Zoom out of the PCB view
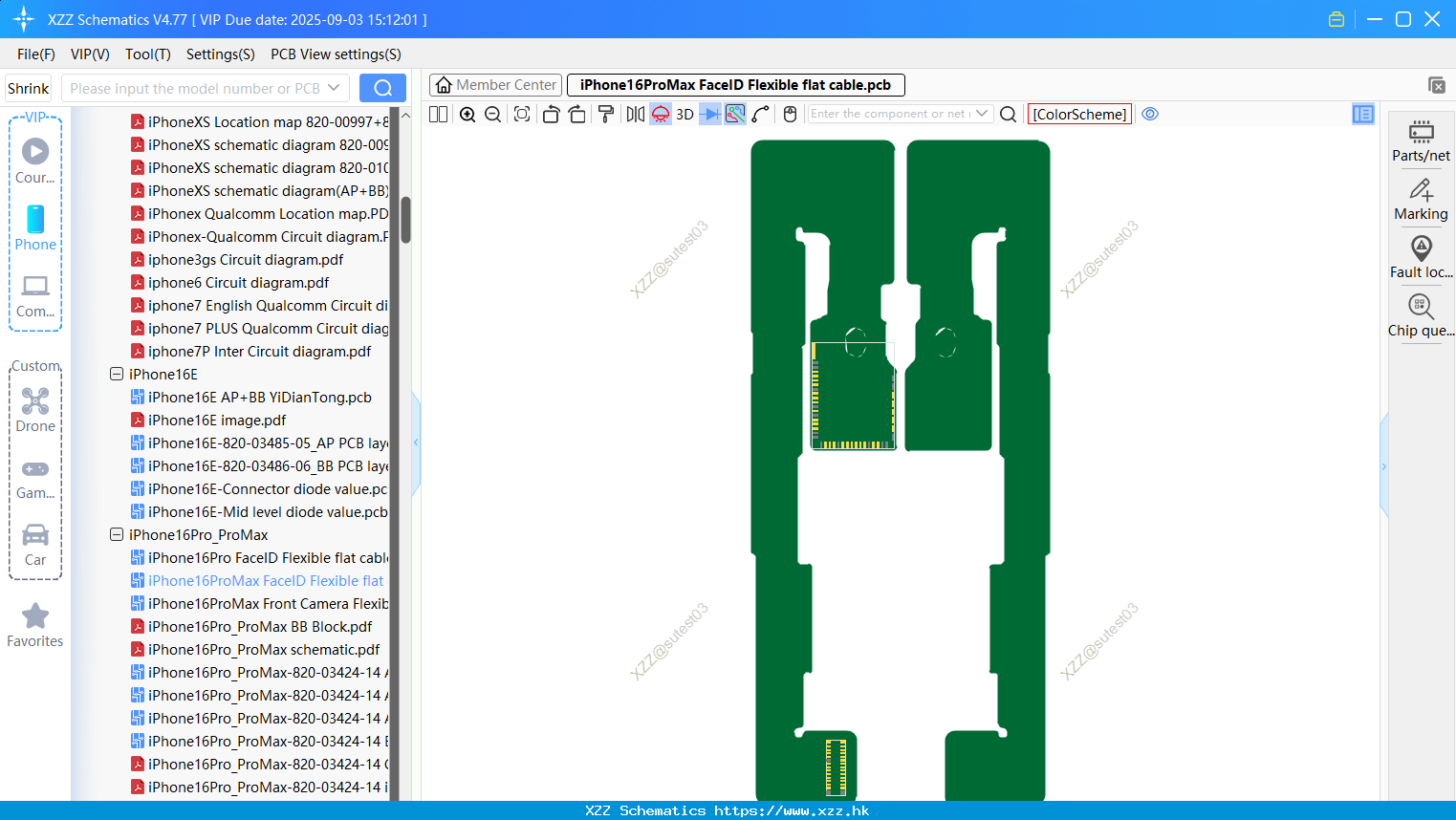The width and height of the screenshot is (1456, 820). 492,114
